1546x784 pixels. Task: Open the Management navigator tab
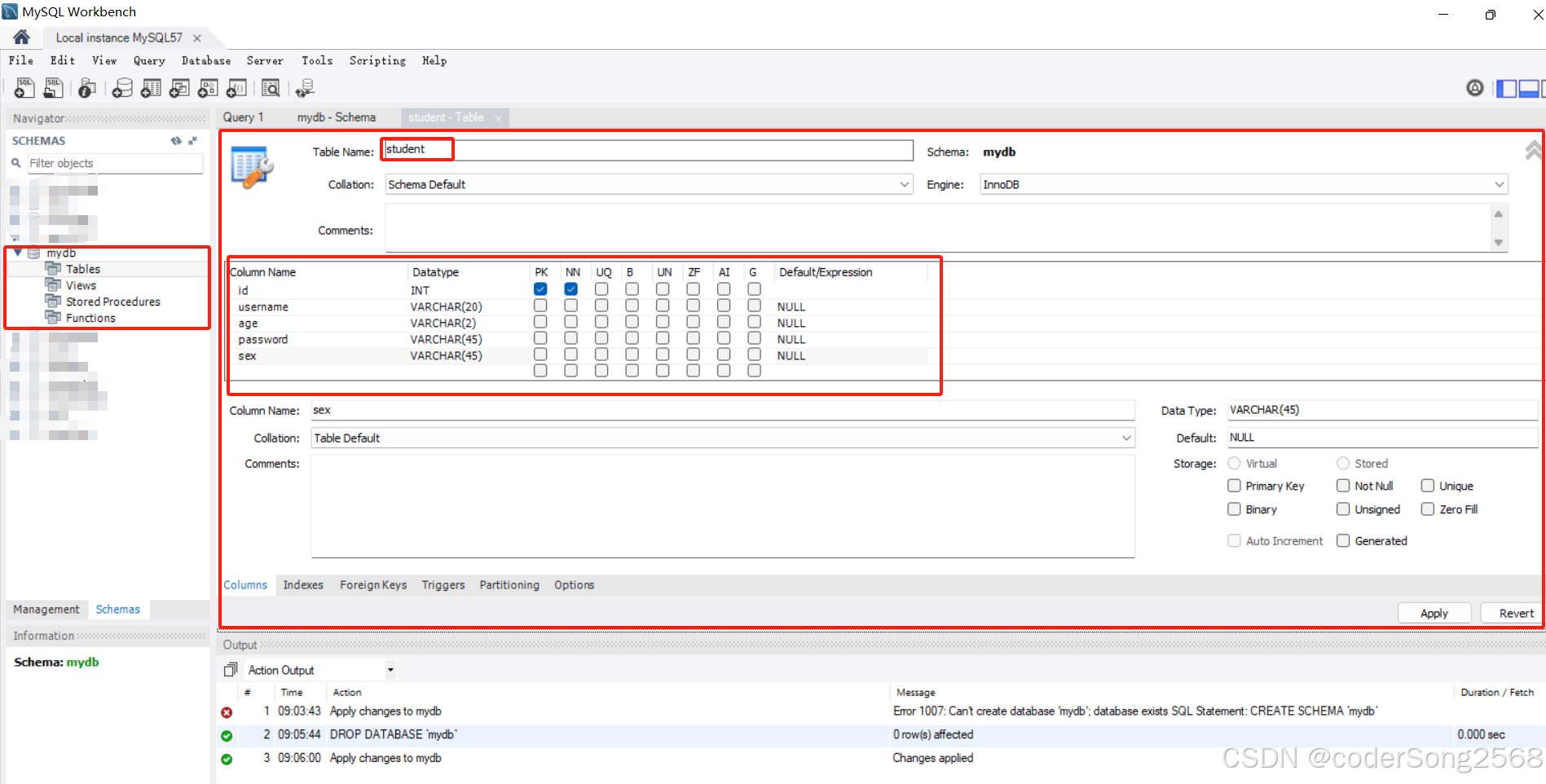46,610
